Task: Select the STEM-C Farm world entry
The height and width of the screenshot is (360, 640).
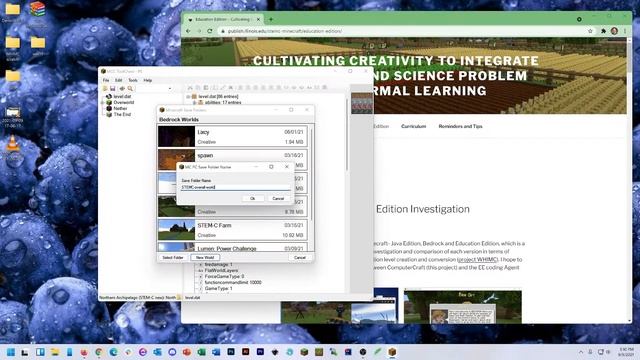Action: (232, 230)
